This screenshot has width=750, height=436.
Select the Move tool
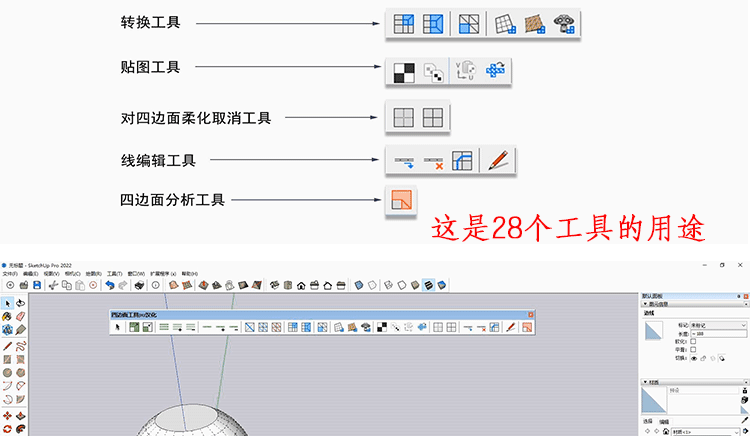7,416
